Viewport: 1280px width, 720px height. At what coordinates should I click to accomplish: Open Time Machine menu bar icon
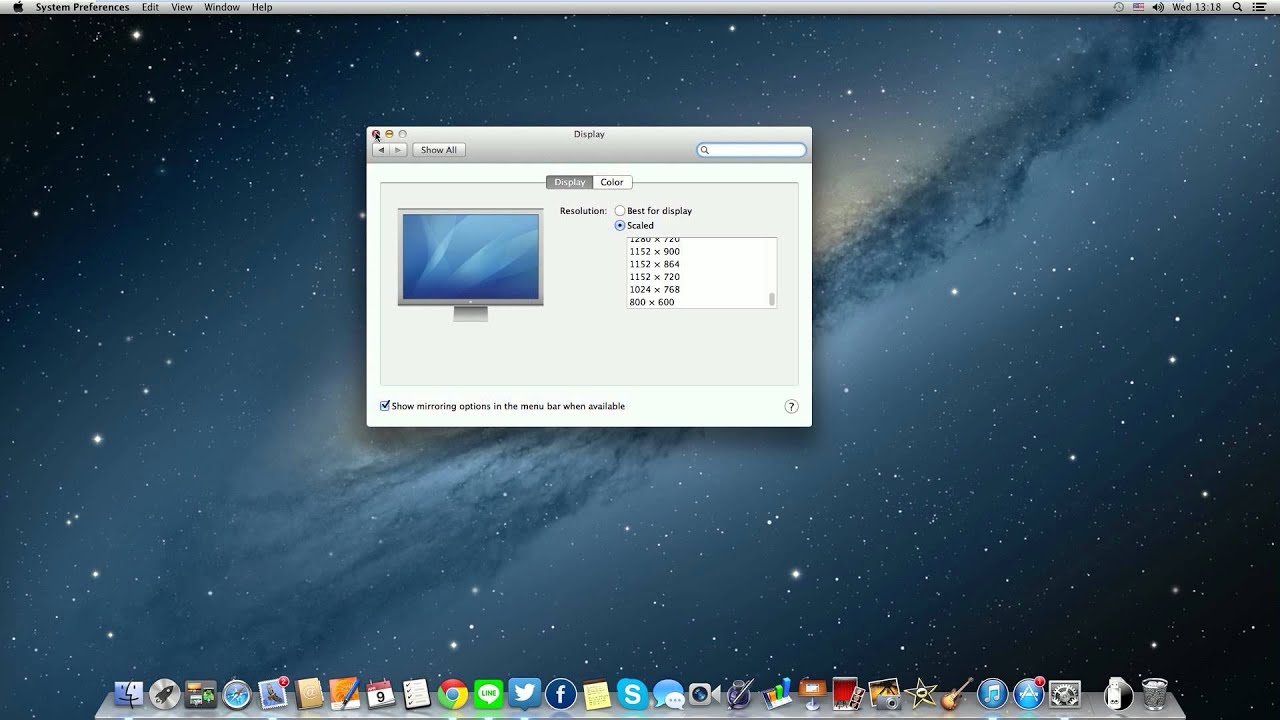(x=1119, y=7)
